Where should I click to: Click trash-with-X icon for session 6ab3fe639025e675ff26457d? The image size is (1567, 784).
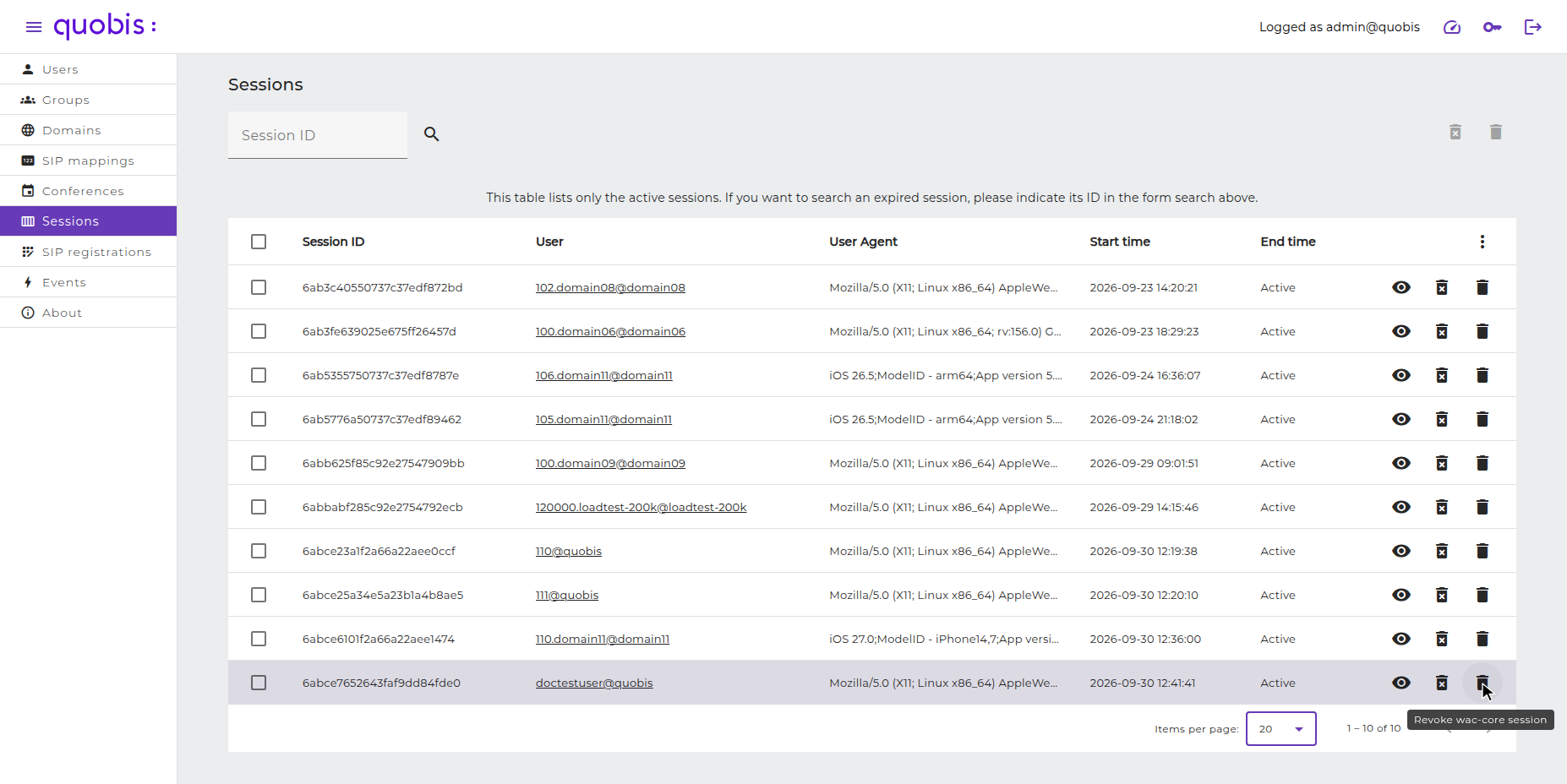point(1442,331)
